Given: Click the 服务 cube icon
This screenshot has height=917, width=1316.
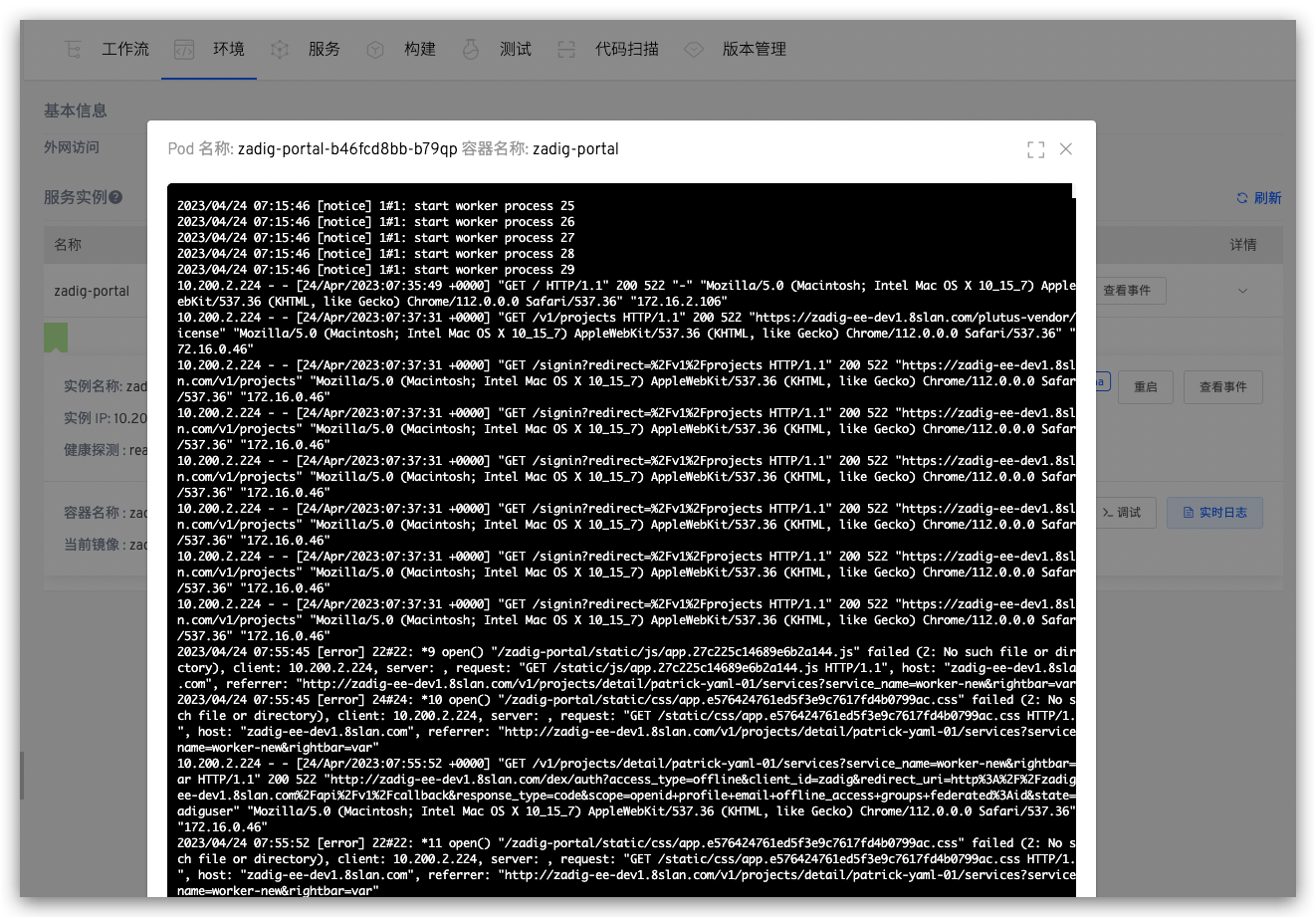Looking at the screenshot, I should 280,49.
